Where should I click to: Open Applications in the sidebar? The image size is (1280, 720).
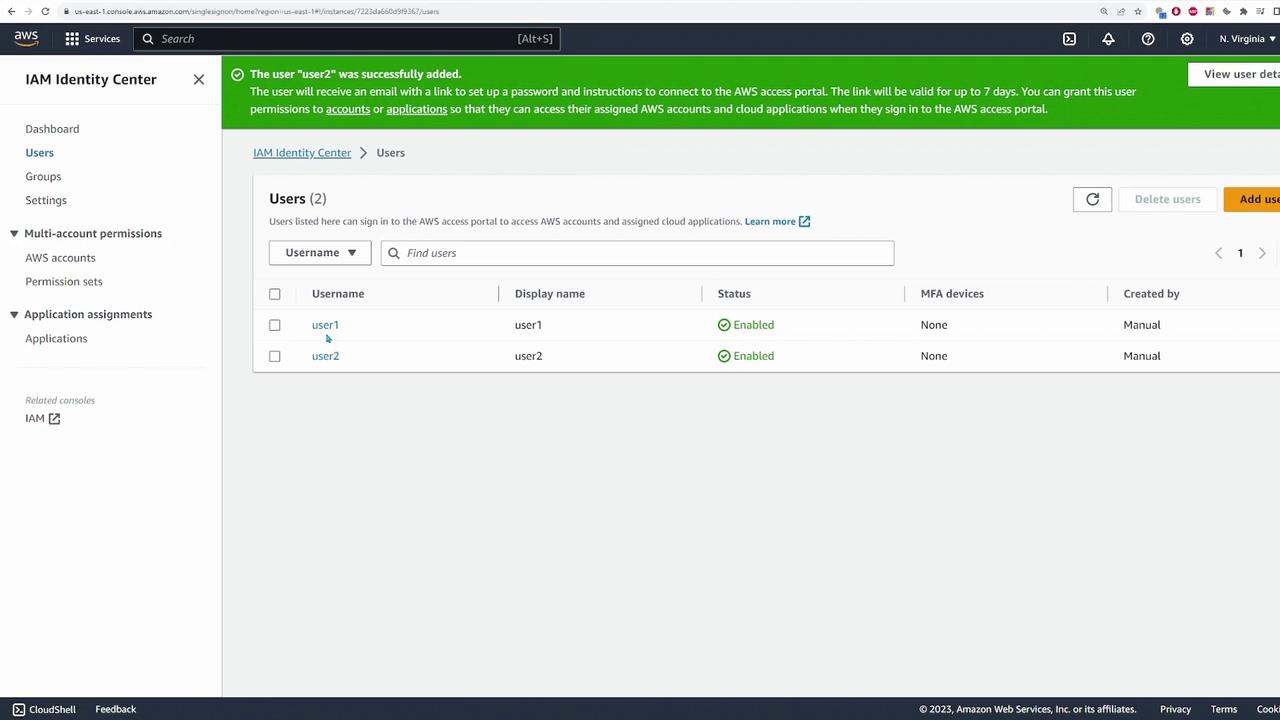click(x=56, y=339)
